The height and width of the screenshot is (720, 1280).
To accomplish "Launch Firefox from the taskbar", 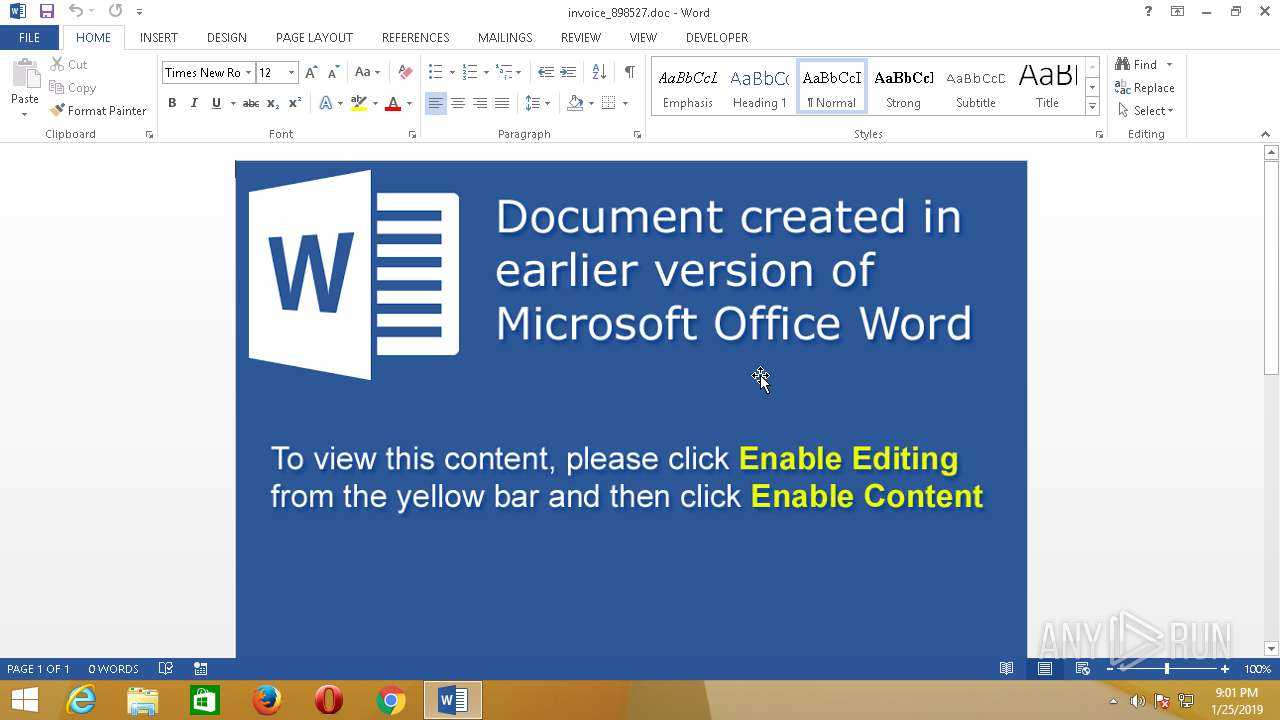I will [x=267, y=700].
